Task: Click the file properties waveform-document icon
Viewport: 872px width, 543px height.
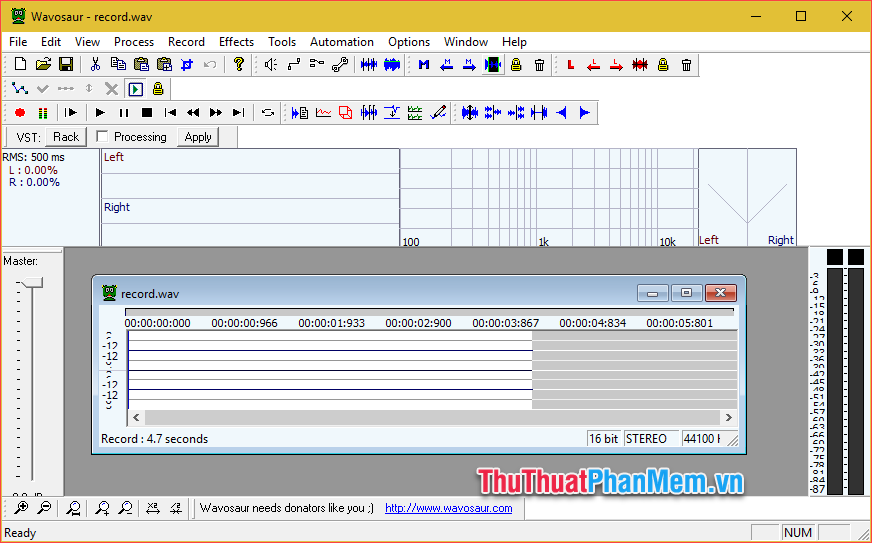Action: (x=300, y=113)
